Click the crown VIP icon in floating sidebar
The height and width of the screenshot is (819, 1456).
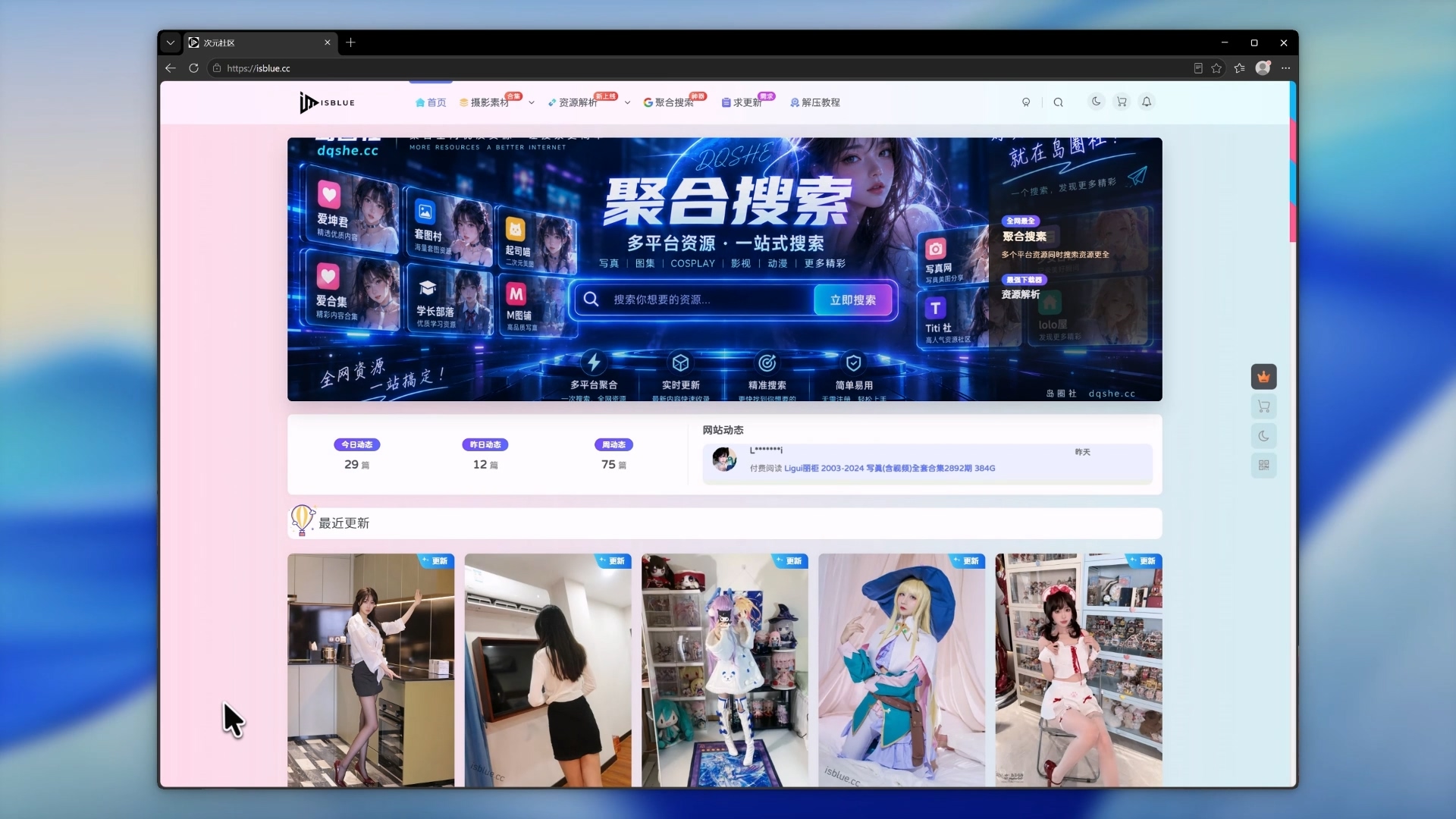click(x=1263, y=377)
